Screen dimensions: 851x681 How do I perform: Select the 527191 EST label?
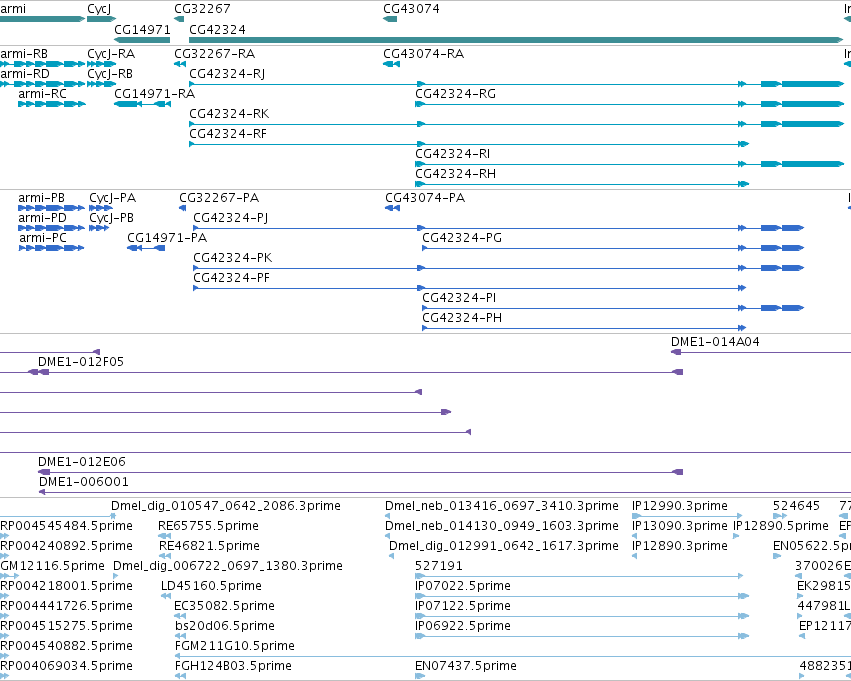pos(439,567)
